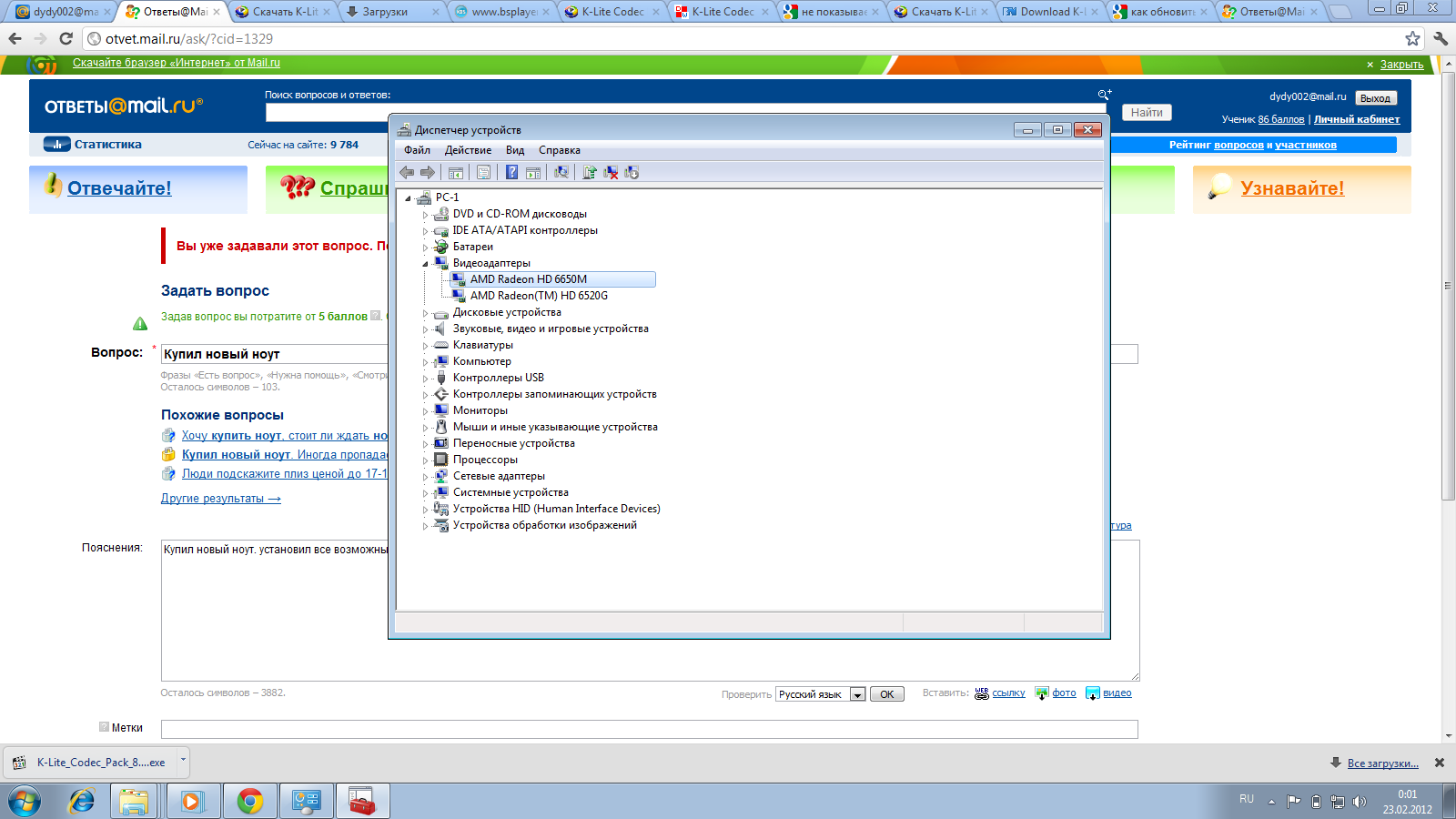Viewport: 1456px width, 819px height.
Task: Select Звуковые, видео и игровые устройства
Action: click(551, 329)
